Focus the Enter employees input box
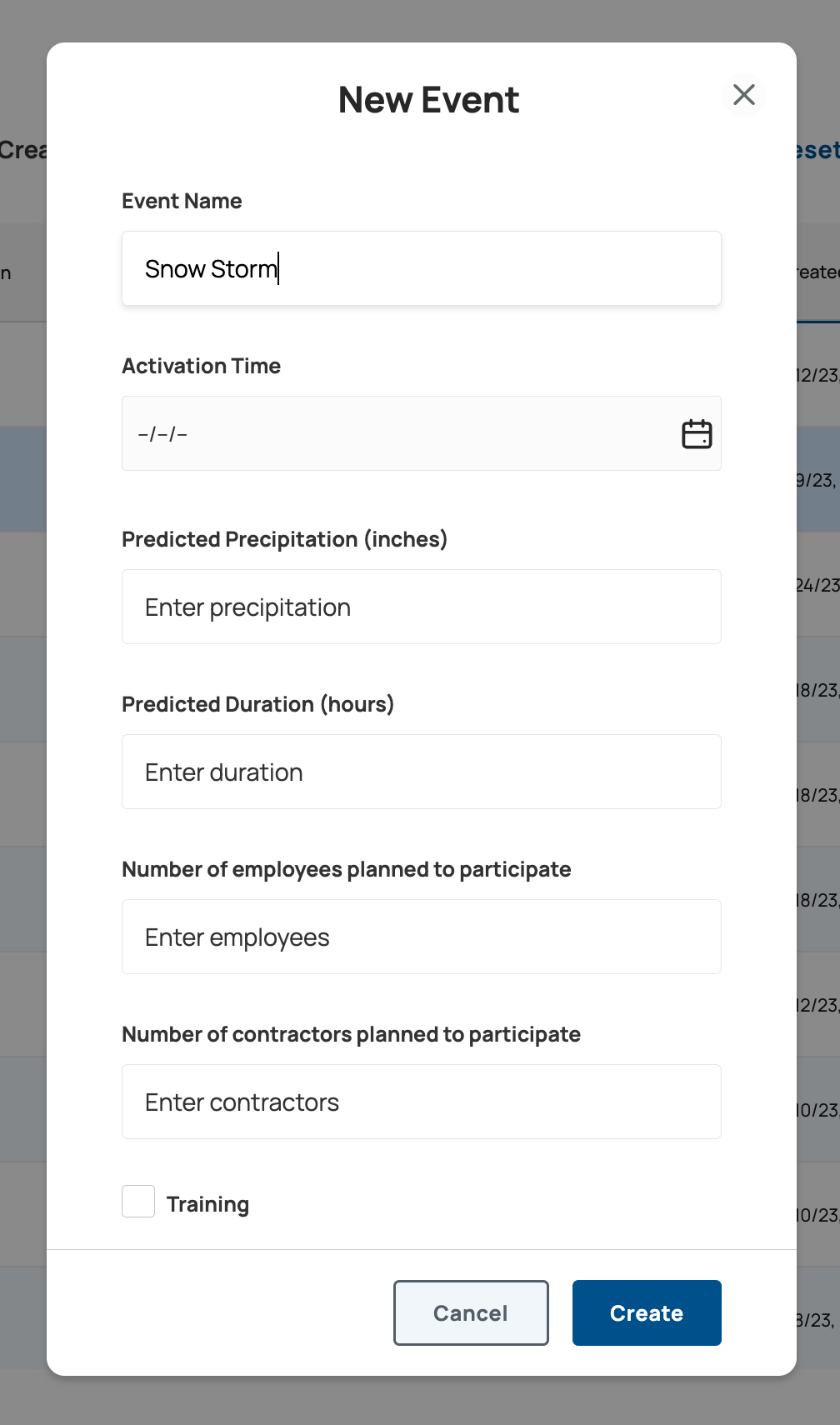 pyautogui.click(x=421, y=937)
